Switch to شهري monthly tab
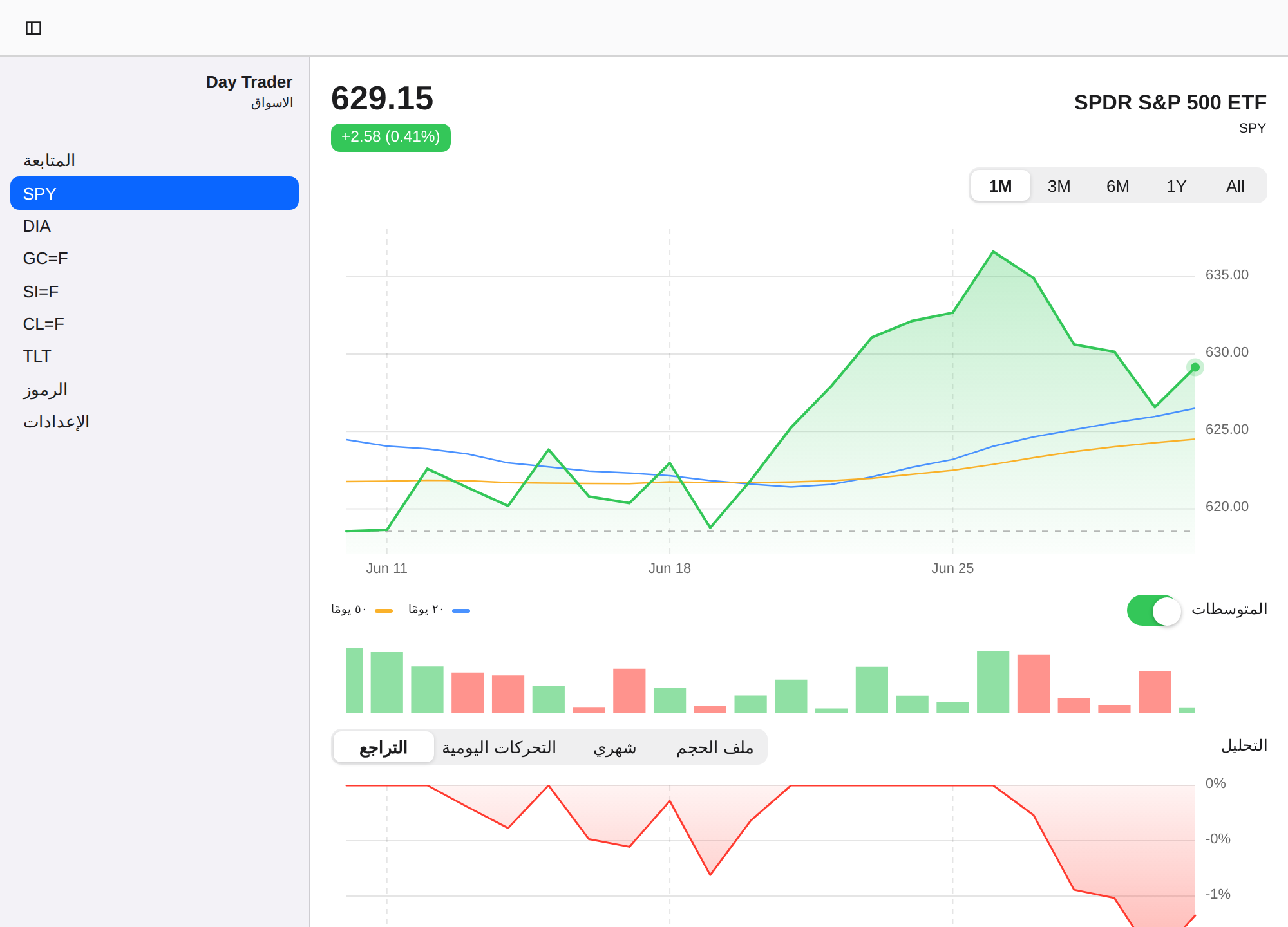The height and width of the screenshot is (927, 1288). (614, 747)
